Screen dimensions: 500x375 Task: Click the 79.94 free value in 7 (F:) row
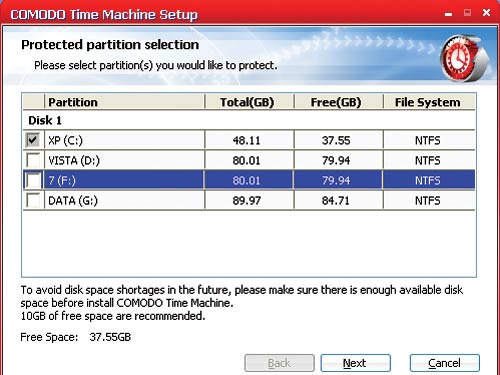tap(336, 181)
